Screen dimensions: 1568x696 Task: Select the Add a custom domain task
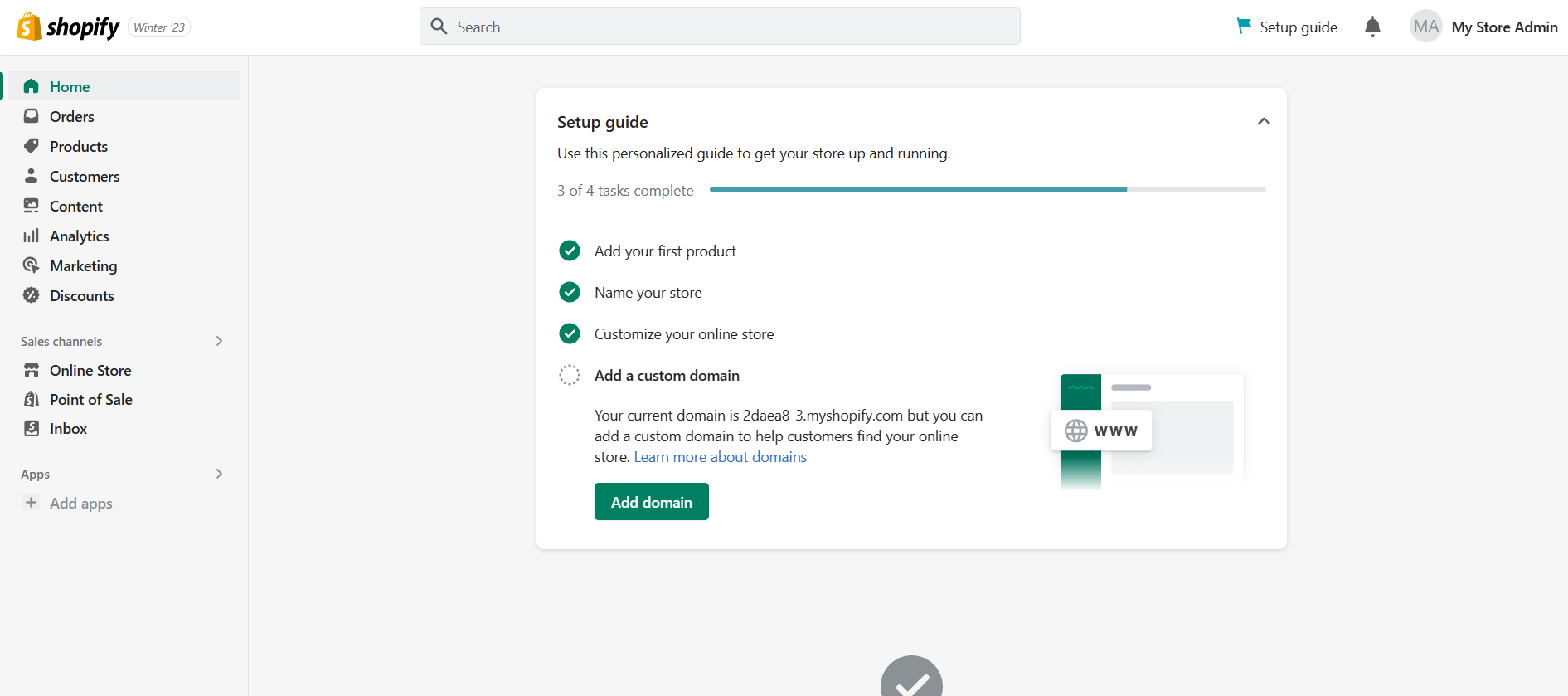(667, 375)
